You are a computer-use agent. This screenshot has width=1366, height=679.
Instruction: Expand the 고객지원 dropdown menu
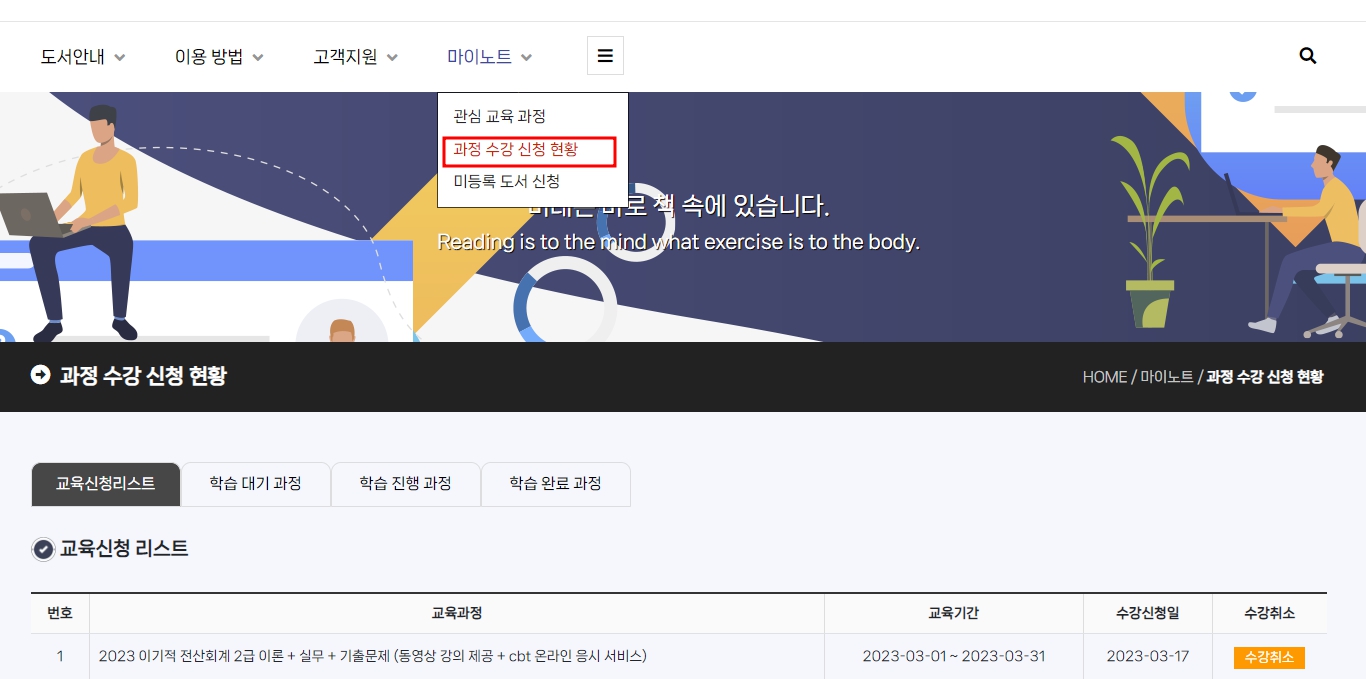click(355, 57)
